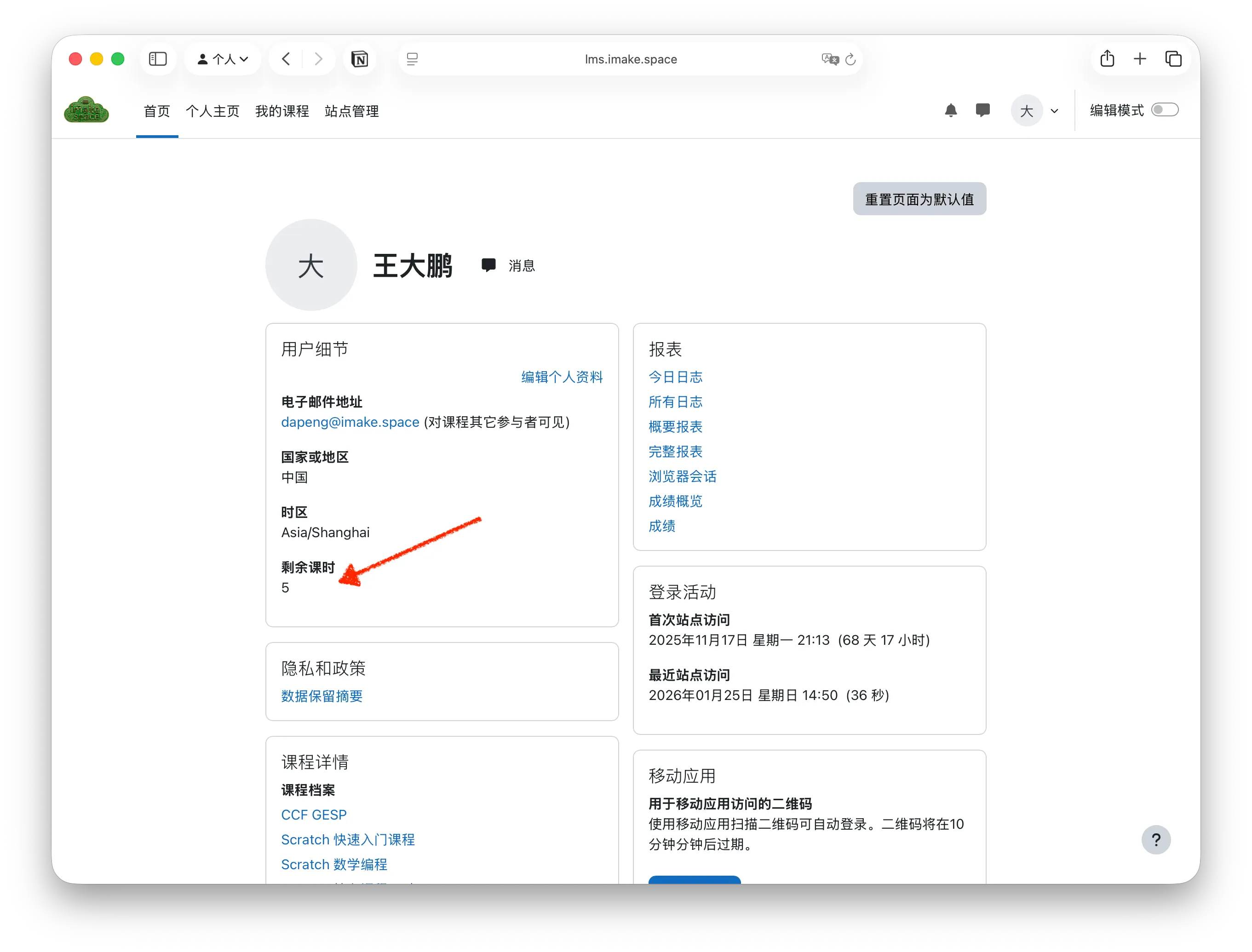The image size is (1252, 952).
Task: Click the Notion extension icon in toolbar
Action: [x=360, y=59]
